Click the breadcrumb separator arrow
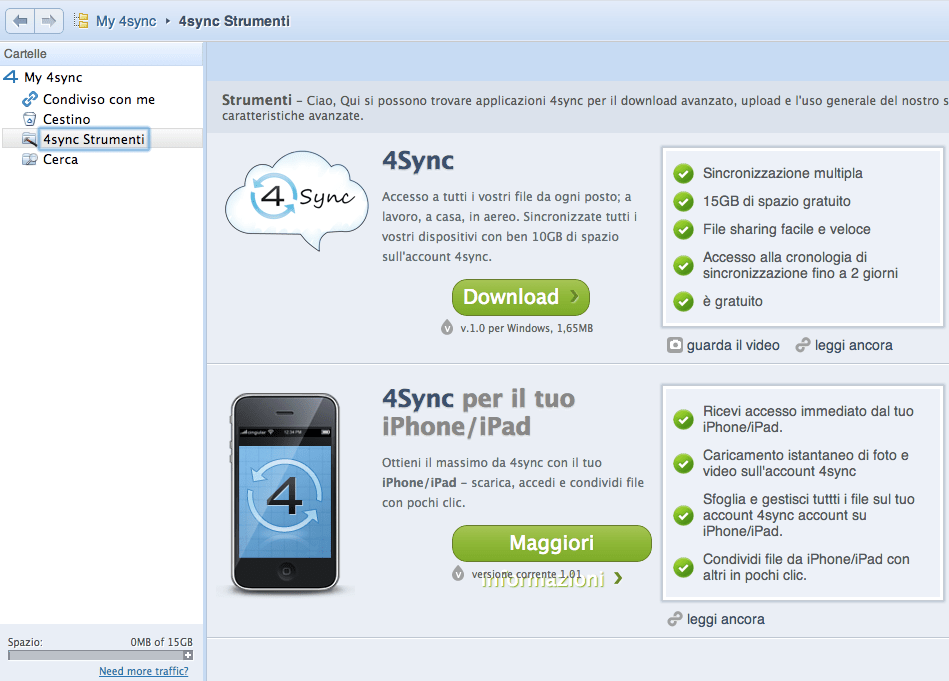Viewport: 949px width, 681px height. pyautogui.click(x=168, y=21)
